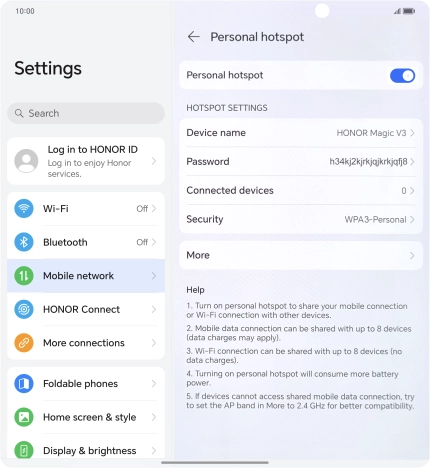The height and width of the screenshot is (468, 430).
Task: Open the Password row chevron
Action: [x=412, y=162]
